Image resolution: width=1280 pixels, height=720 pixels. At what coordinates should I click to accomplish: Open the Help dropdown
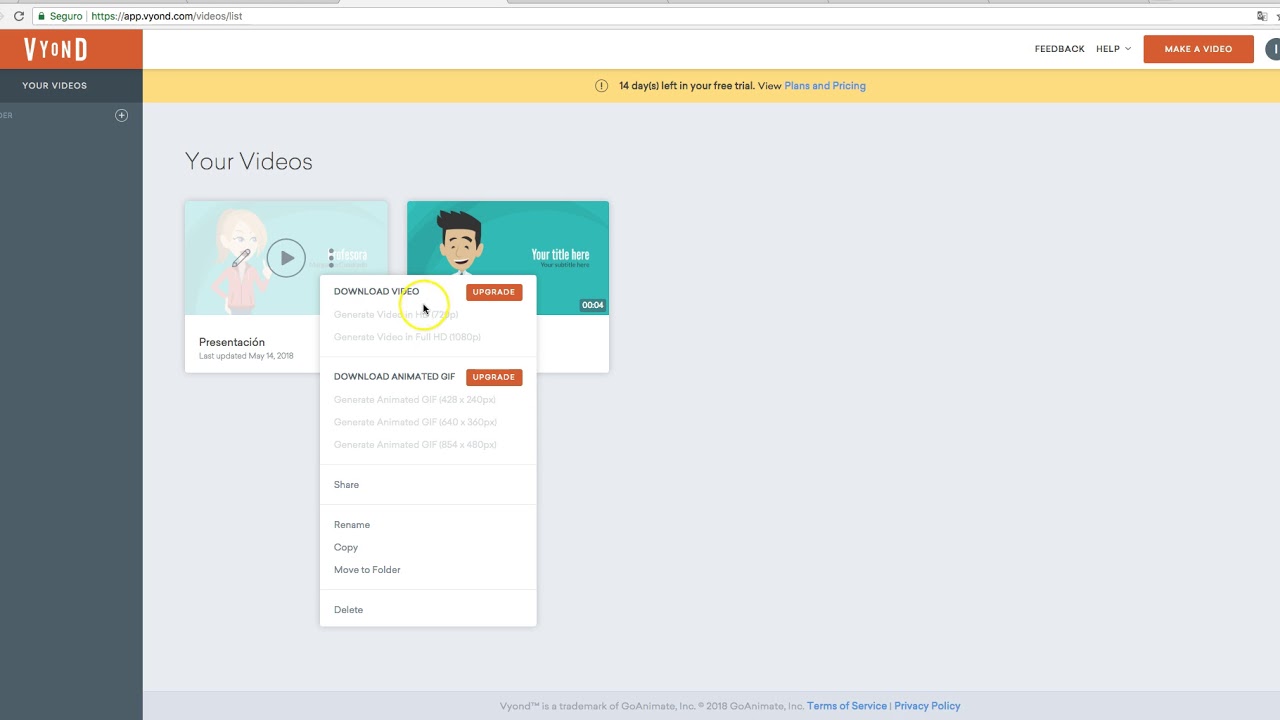click(x=1113, y=49)
